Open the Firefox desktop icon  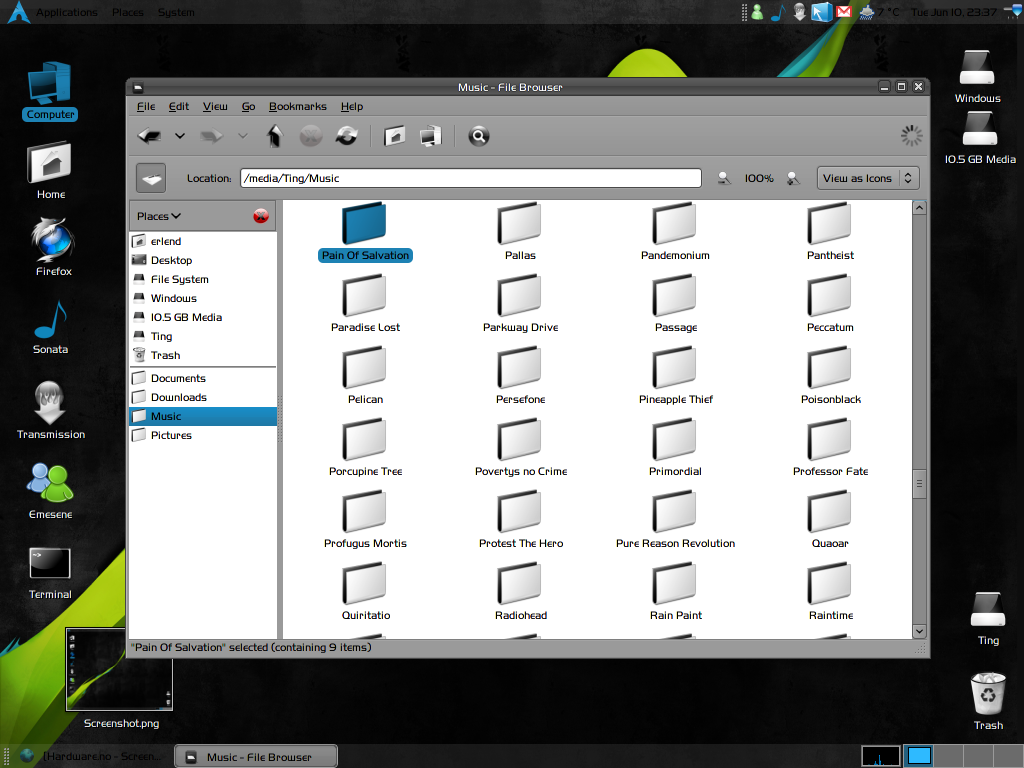coord(53,248)
